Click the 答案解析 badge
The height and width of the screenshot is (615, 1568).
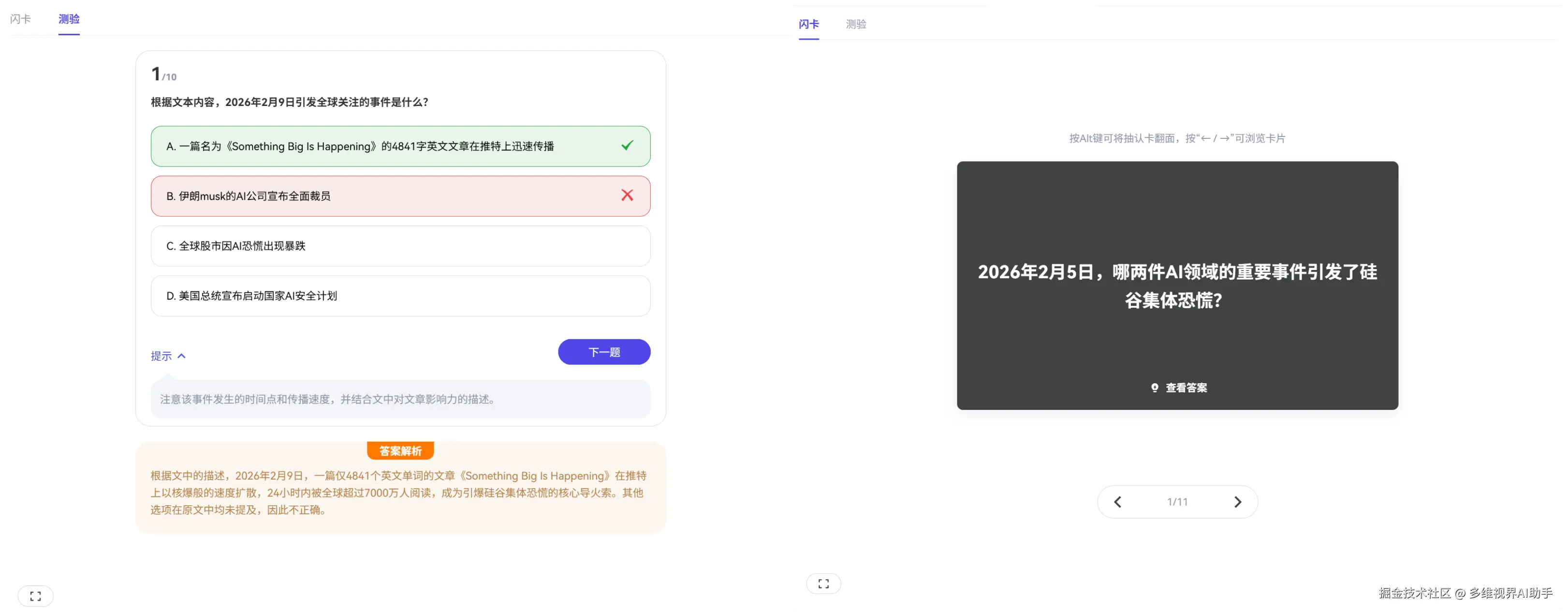400,450
